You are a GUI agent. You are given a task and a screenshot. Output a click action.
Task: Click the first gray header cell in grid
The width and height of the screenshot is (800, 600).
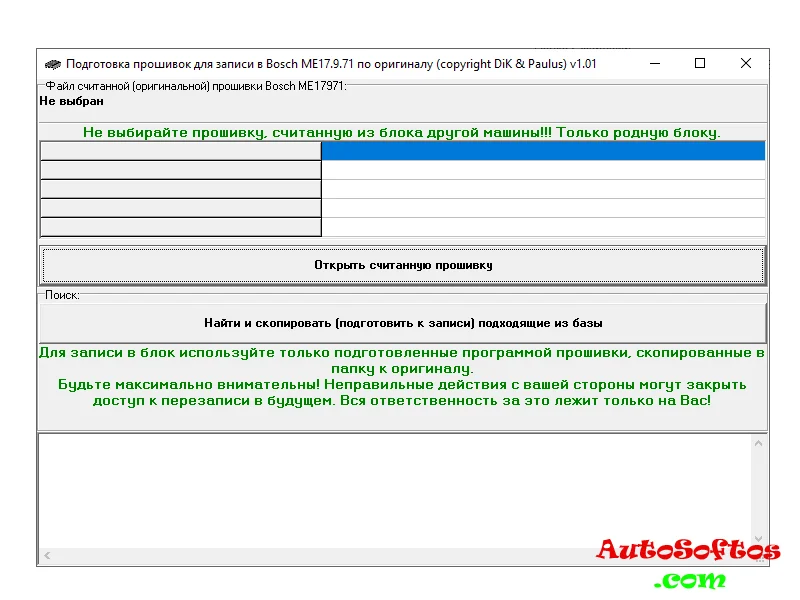[180, 151]
